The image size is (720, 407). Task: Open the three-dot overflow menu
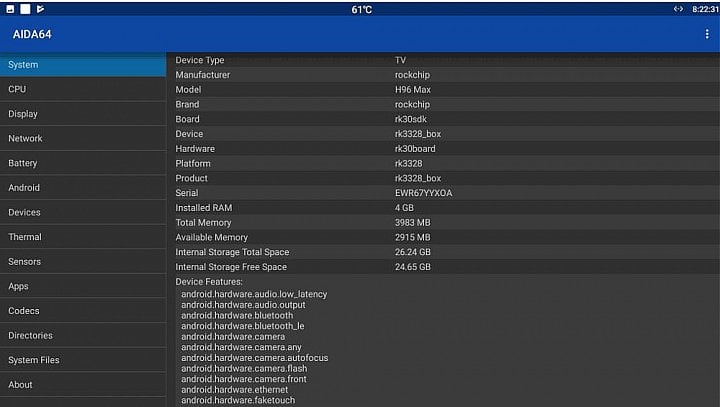pos(707,34)
